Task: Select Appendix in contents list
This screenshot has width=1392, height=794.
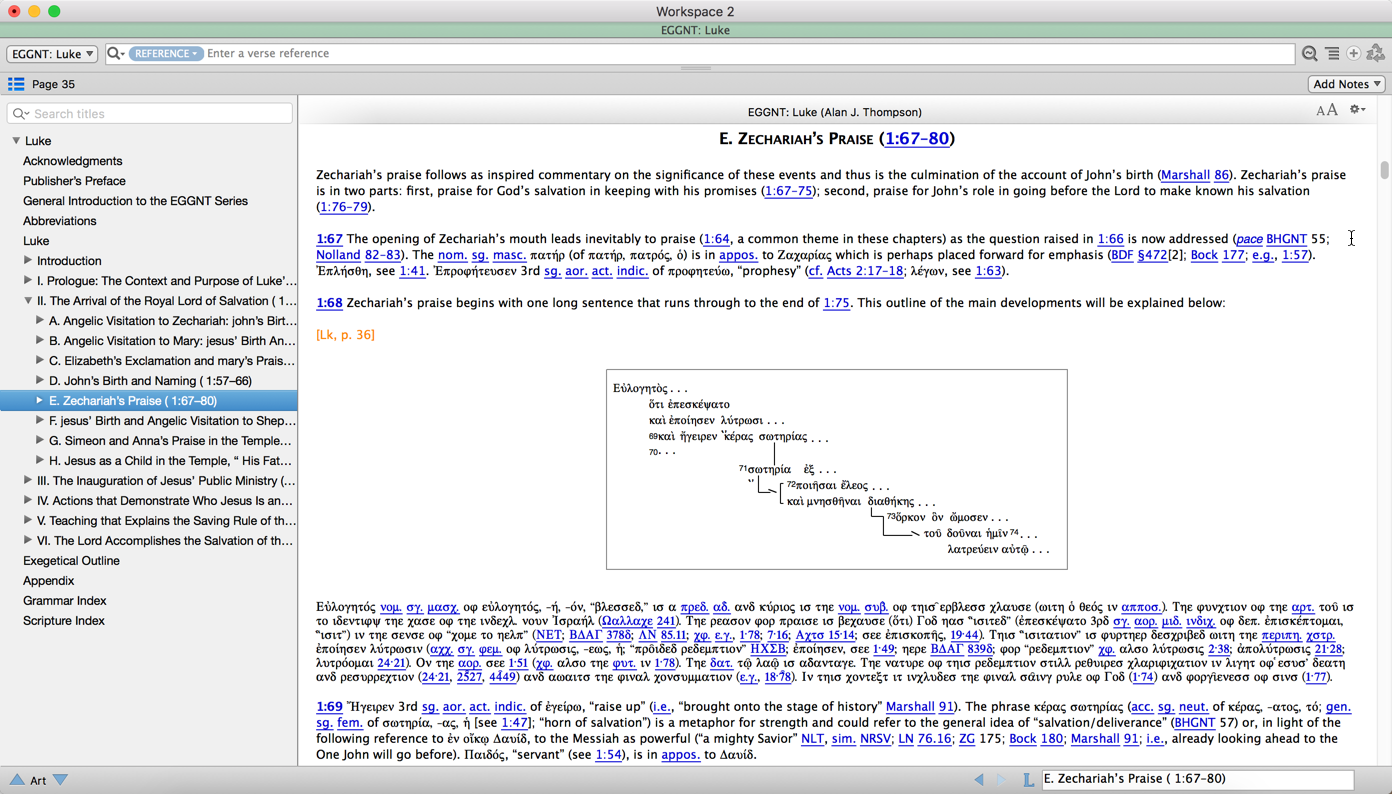Action: (49, 581)
